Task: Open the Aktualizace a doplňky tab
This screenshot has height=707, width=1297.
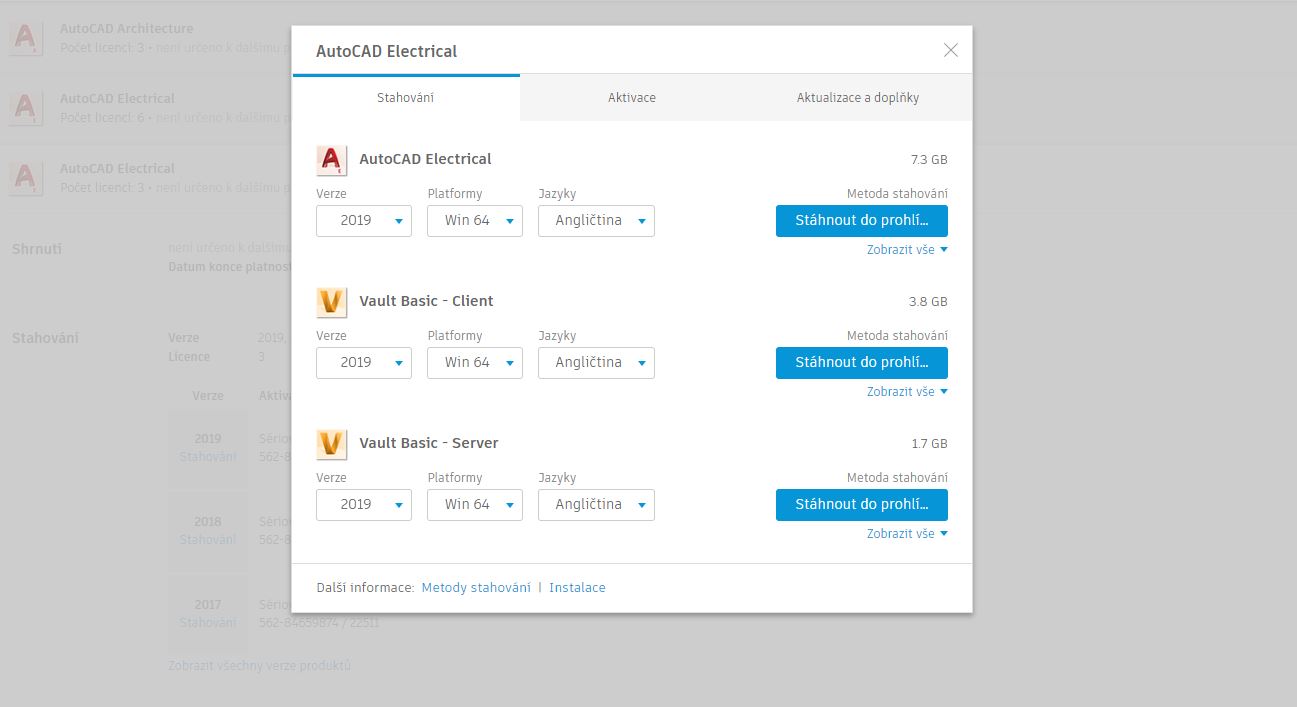Action: (858, 98)
